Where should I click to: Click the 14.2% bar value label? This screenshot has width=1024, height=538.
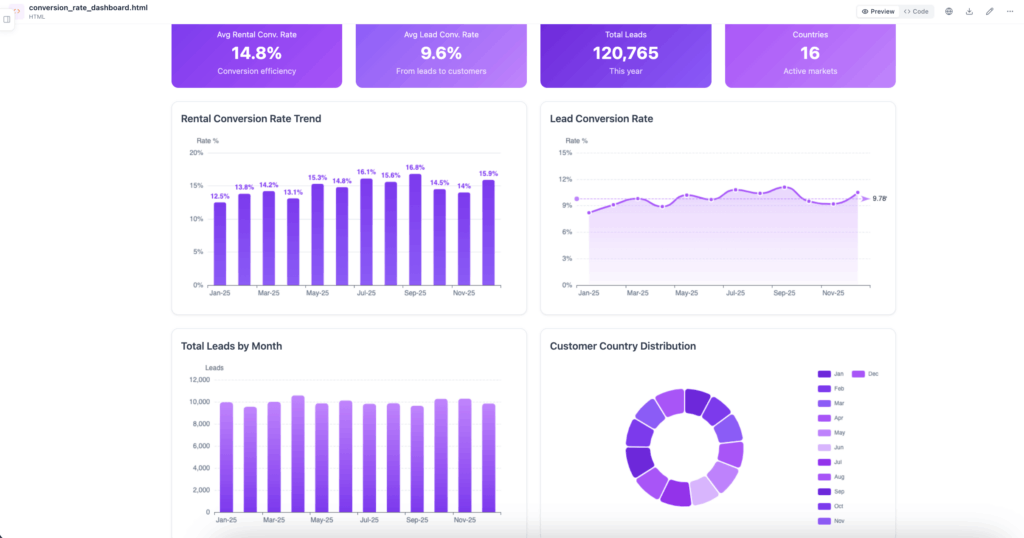pos(268,185)
